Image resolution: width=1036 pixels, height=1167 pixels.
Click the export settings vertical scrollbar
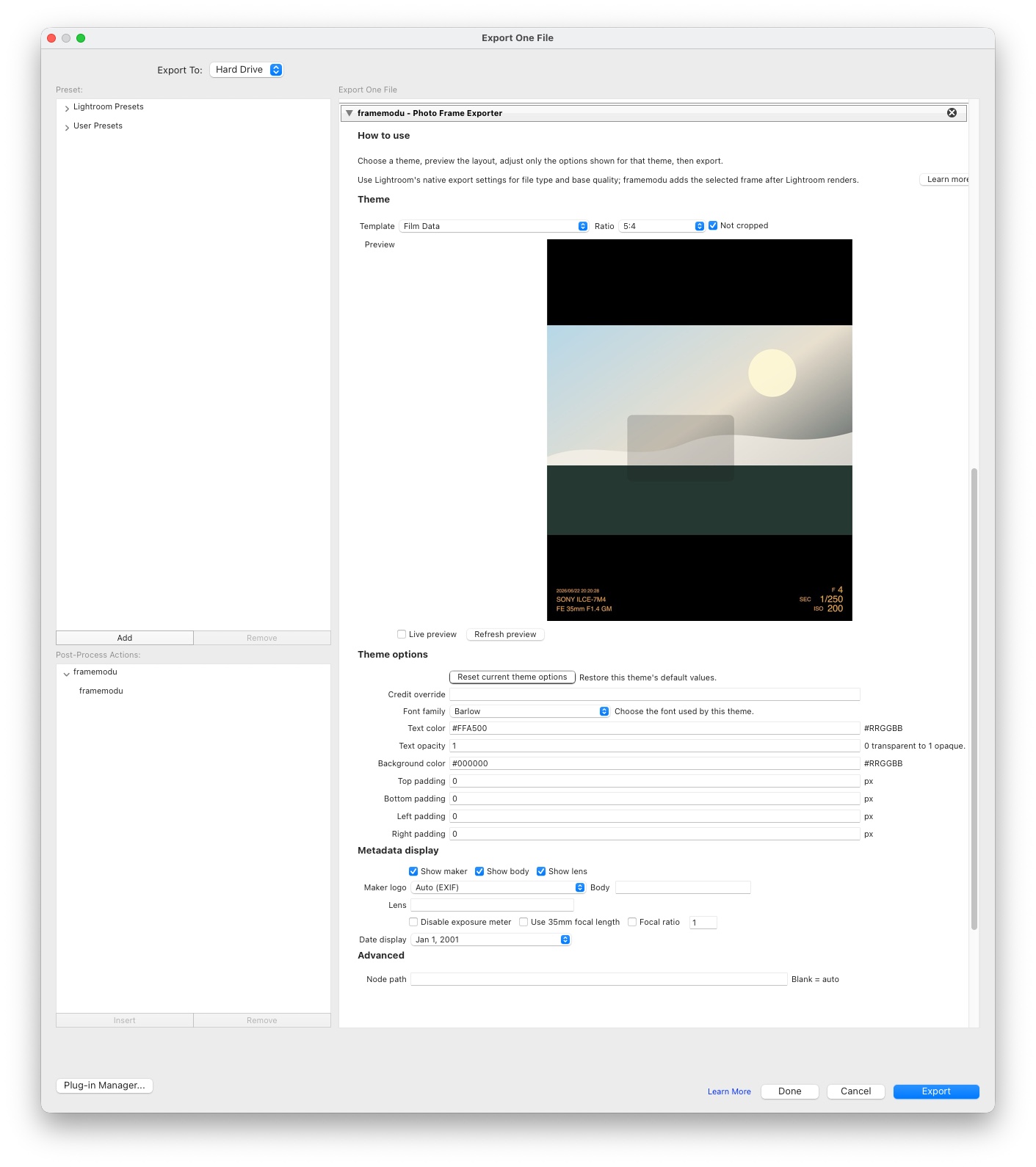[x=974, y=699]
